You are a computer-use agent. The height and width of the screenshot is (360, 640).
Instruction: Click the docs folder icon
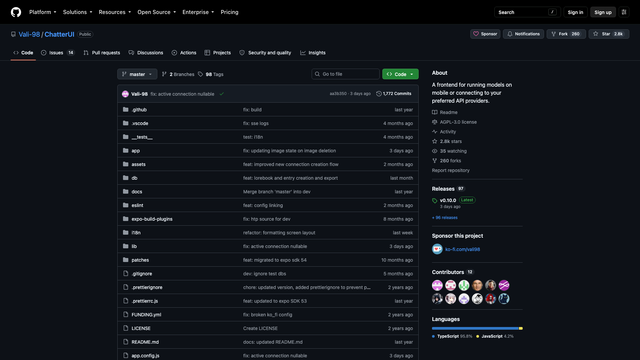pyautogui.click(x=126, y=191)
